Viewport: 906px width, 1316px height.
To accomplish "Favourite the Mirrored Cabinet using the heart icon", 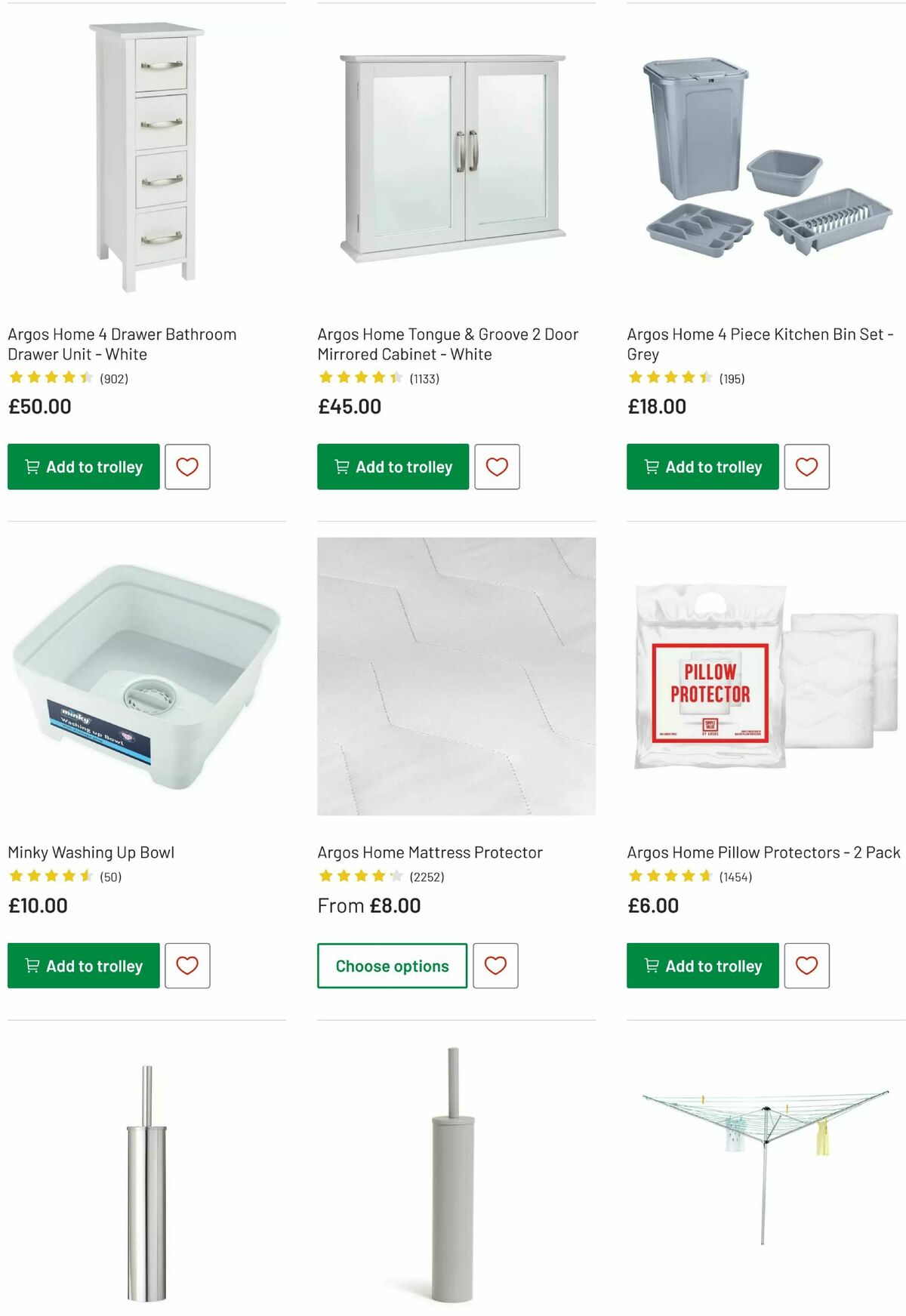I will (x=497, y=467).
